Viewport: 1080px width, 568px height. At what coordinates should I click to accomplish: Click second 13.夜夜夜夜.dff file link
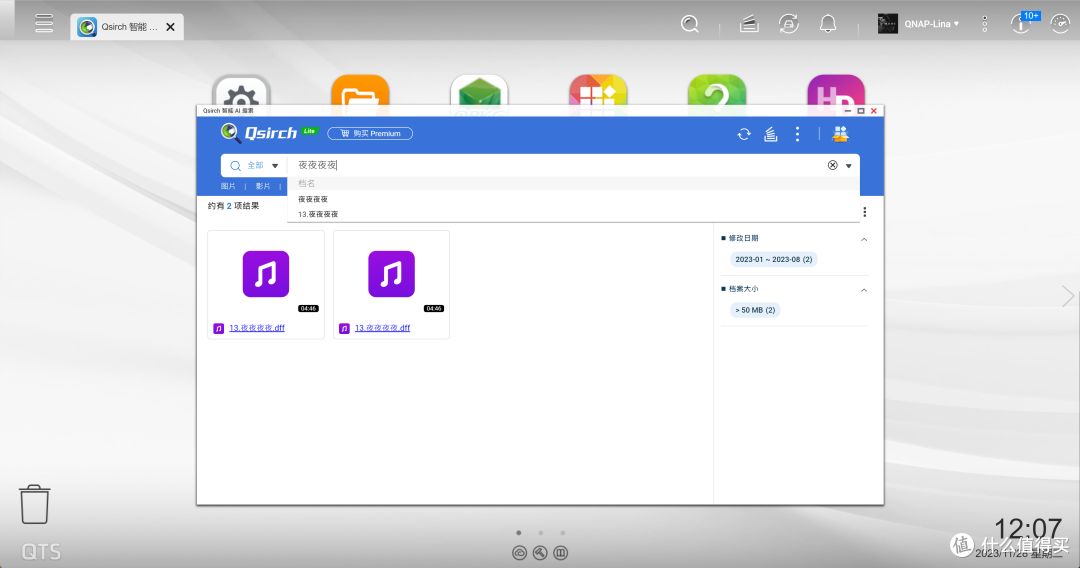coord(382,328)
